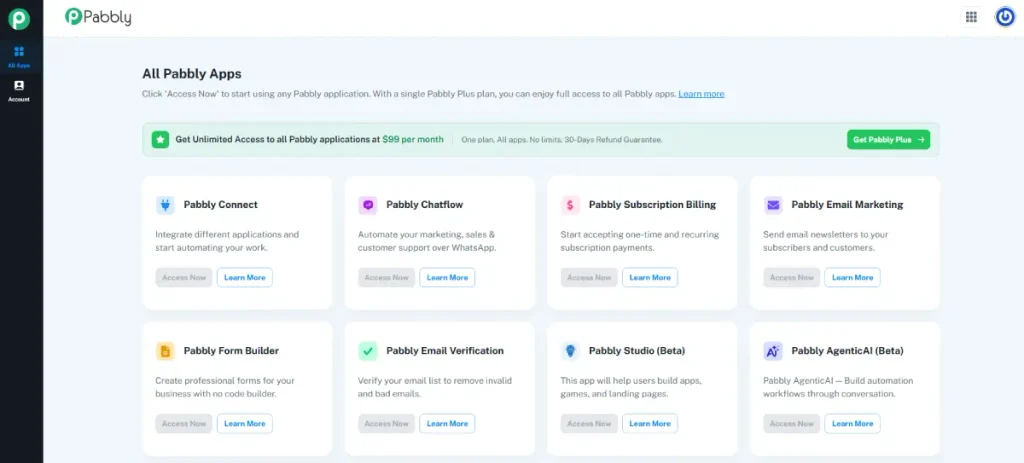
Task: Click Learn More for Pabbly Studio
Action: pos(650,424)
